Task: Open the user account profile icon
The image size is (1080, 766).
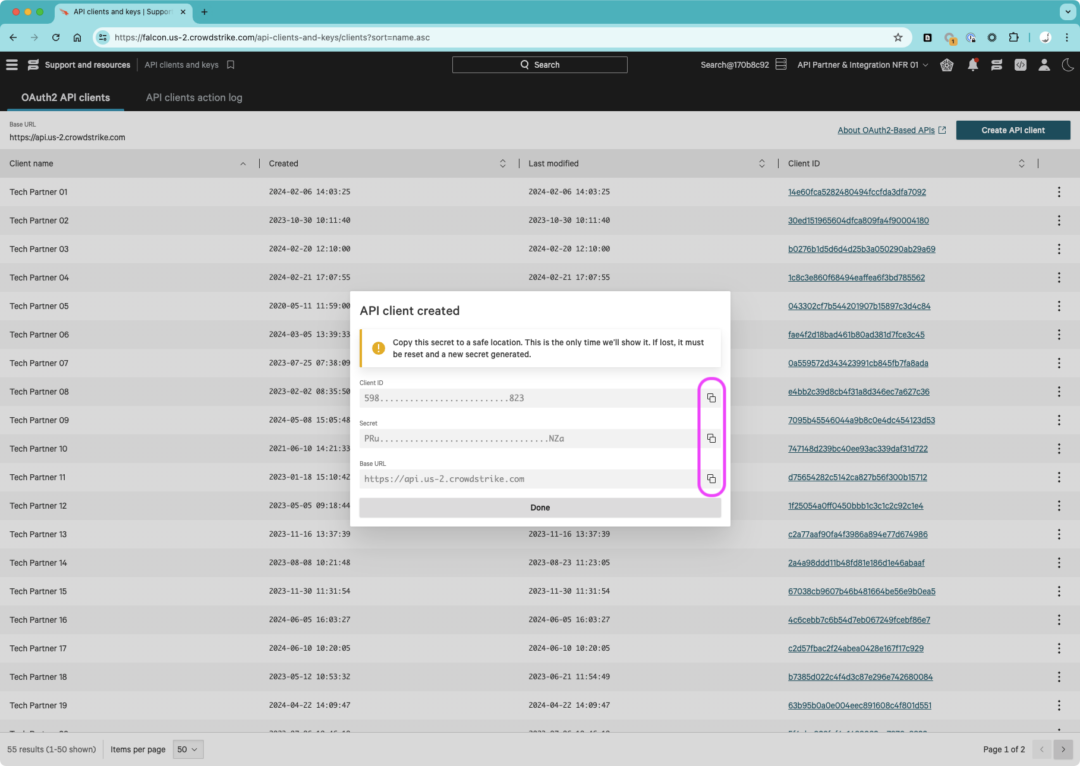Action: (1044, 65)
